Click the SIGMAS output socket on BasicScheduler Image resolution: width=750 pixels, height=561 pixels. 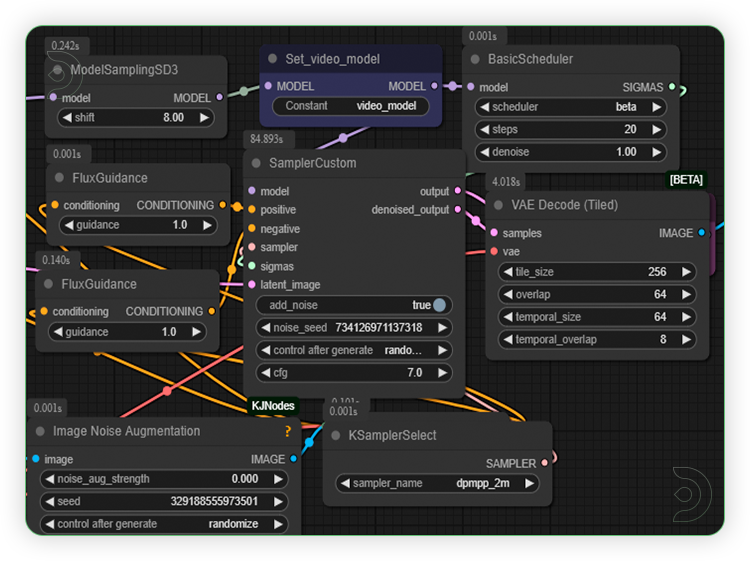[x=672, y=87]
